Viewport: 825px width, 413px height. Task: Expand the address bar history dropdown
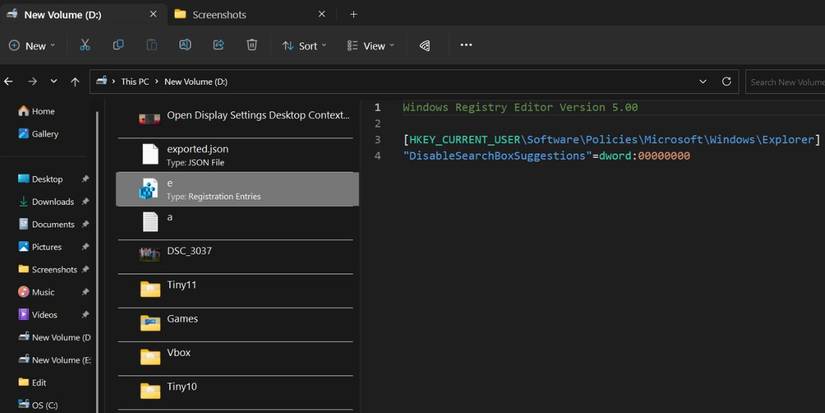coord(704,82)
